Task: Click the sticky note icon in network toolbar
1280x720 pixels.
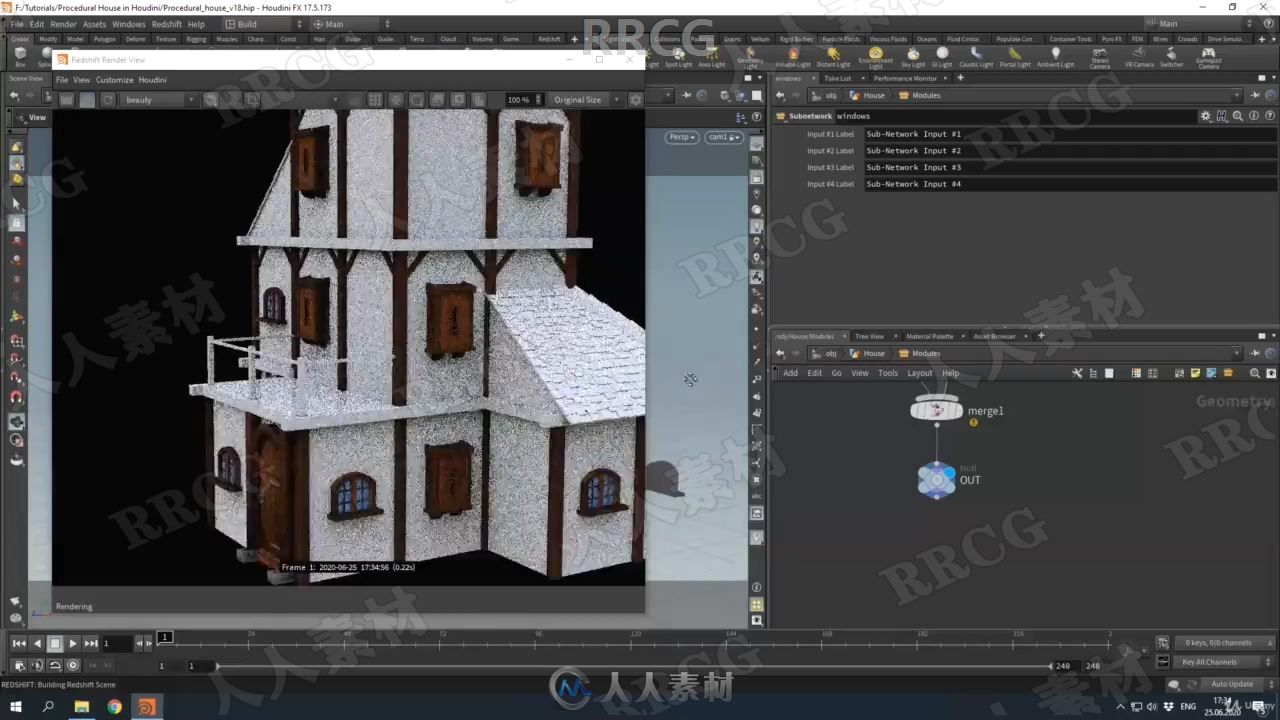Action: (x=1196, y=373)
